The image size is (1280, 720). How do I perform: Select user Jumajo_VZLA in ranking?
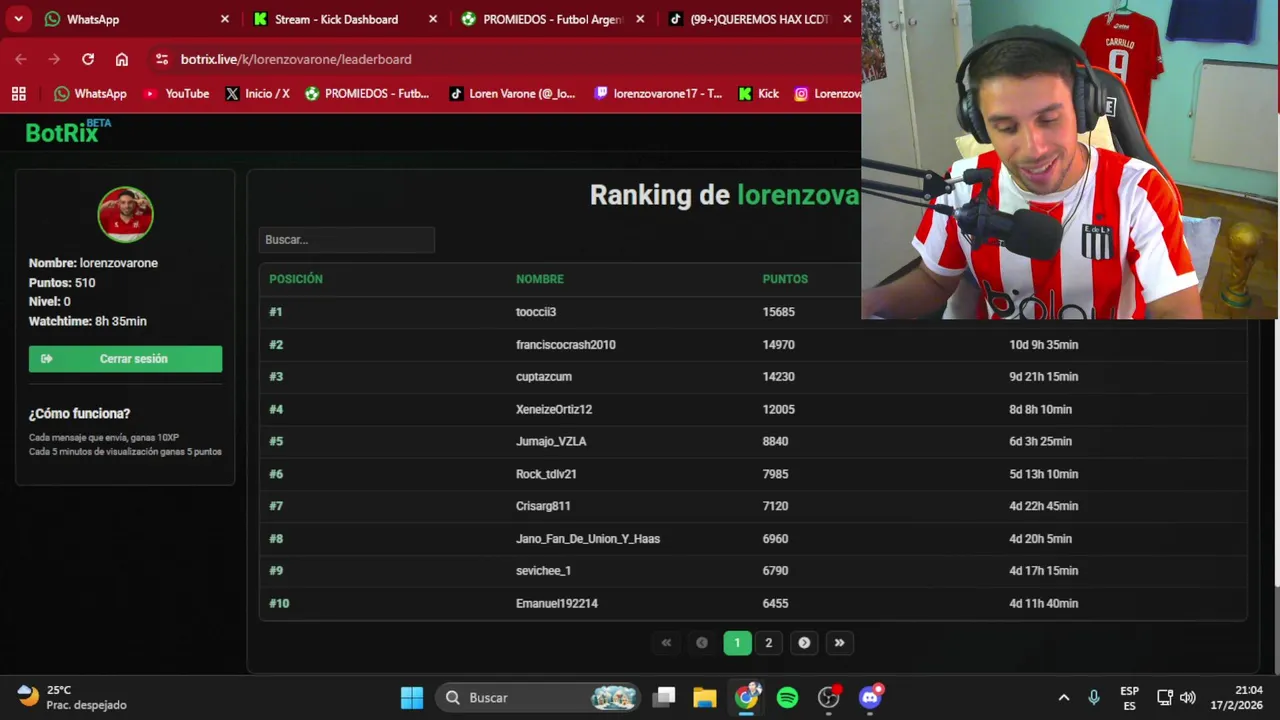pos(551,441)
